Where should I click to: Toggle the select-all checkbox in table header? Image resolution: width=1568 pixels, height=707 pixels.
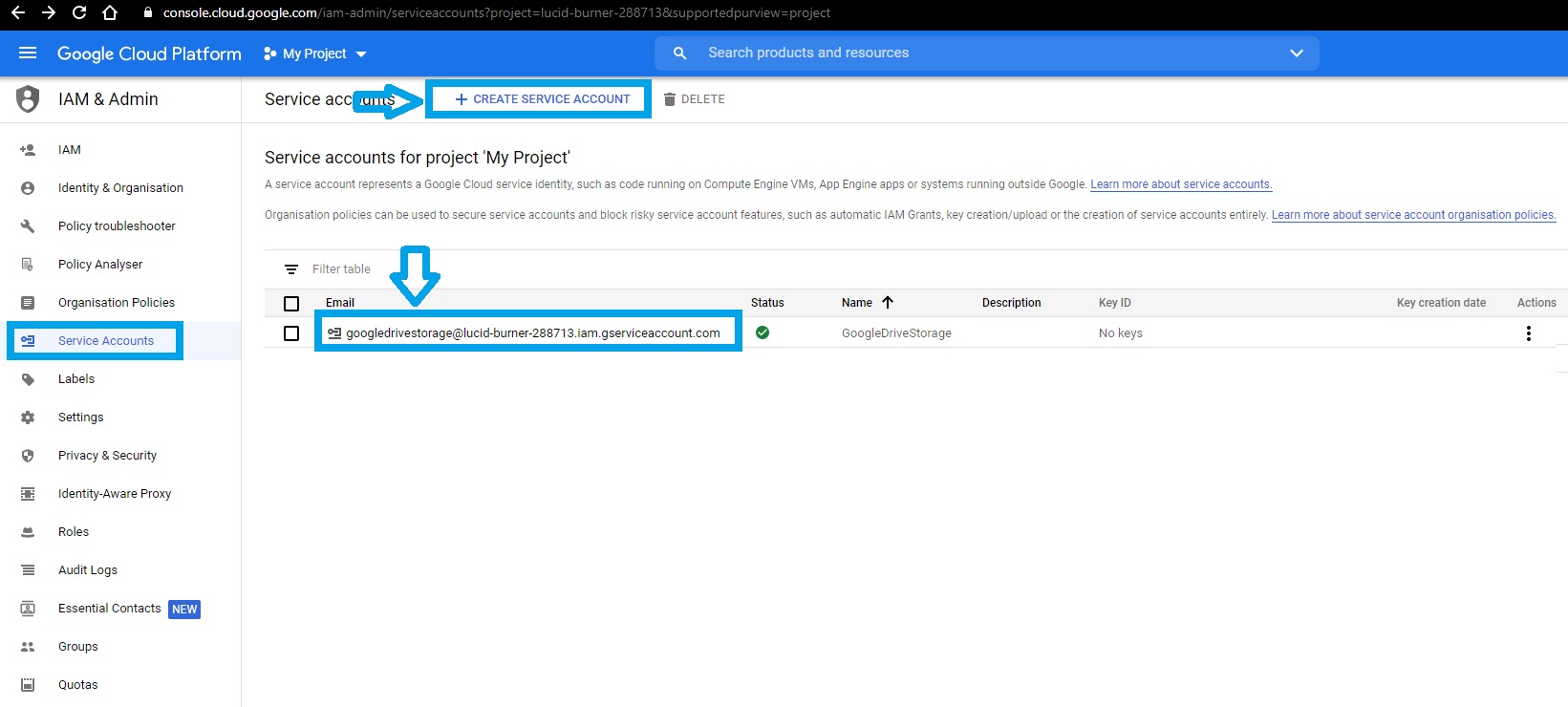(291, 304)
